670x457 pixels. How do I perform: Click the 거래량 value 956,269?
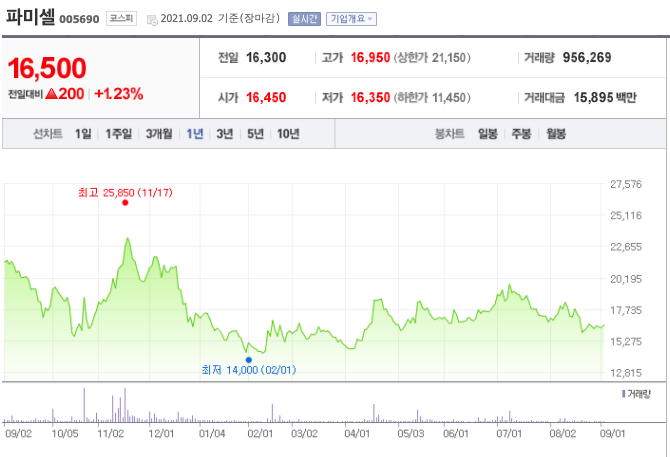[x=587, y=58]
